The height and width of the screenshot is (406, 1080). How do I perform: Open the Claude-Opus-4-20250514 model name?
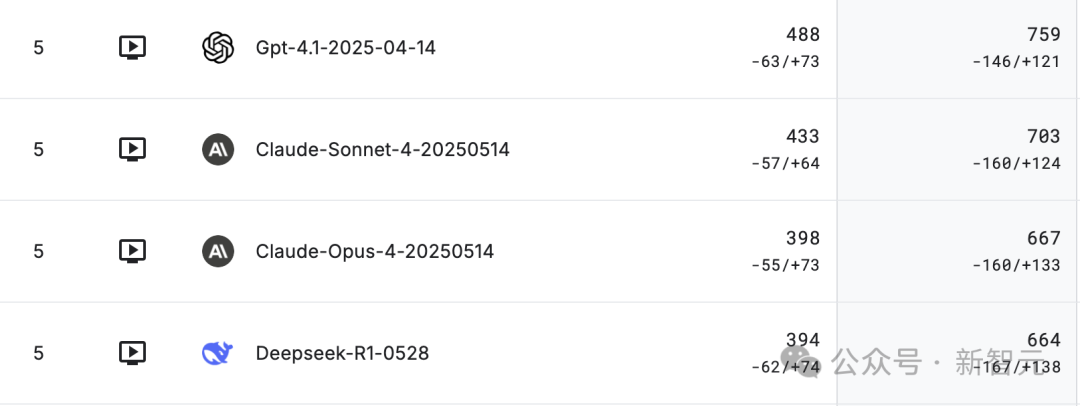pos(375,251)
